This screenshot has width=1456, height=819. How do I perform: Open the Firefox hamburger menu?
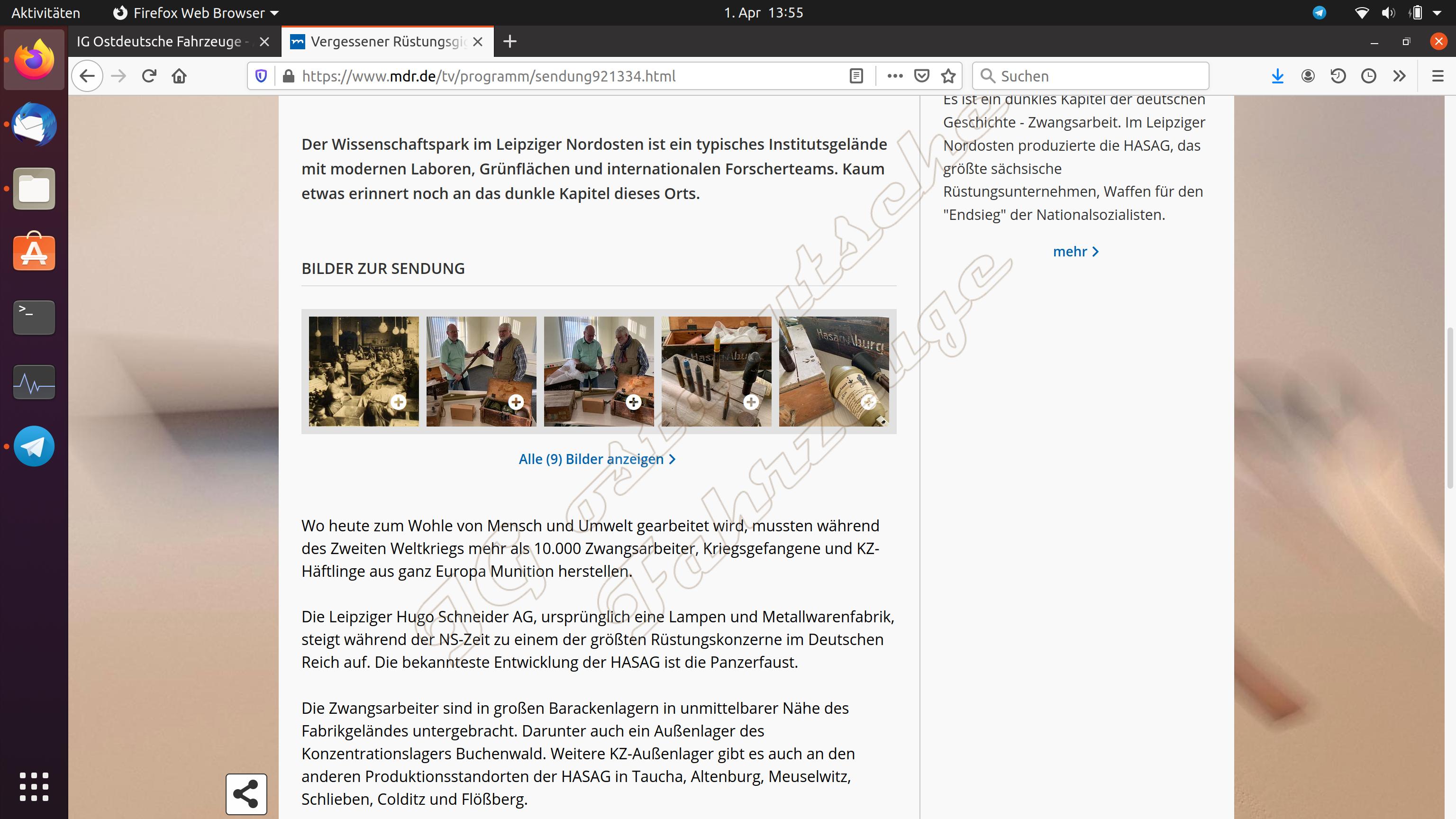[x=1438, y=76]
